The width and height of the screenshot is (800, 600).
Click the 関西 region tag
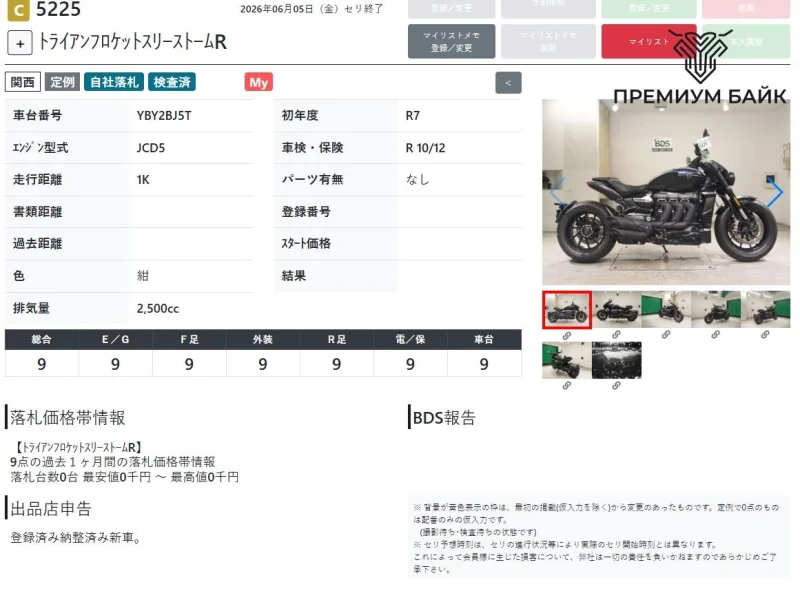(23, 82)
